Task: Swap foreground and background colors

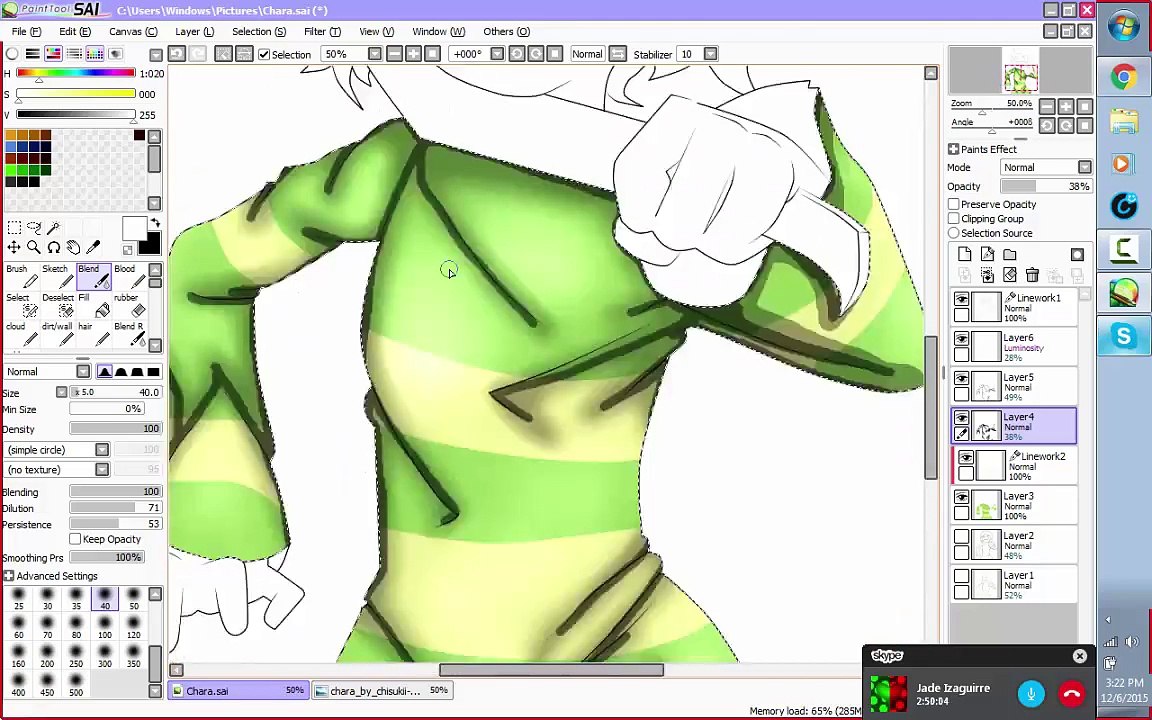Action: click(155, 222)
